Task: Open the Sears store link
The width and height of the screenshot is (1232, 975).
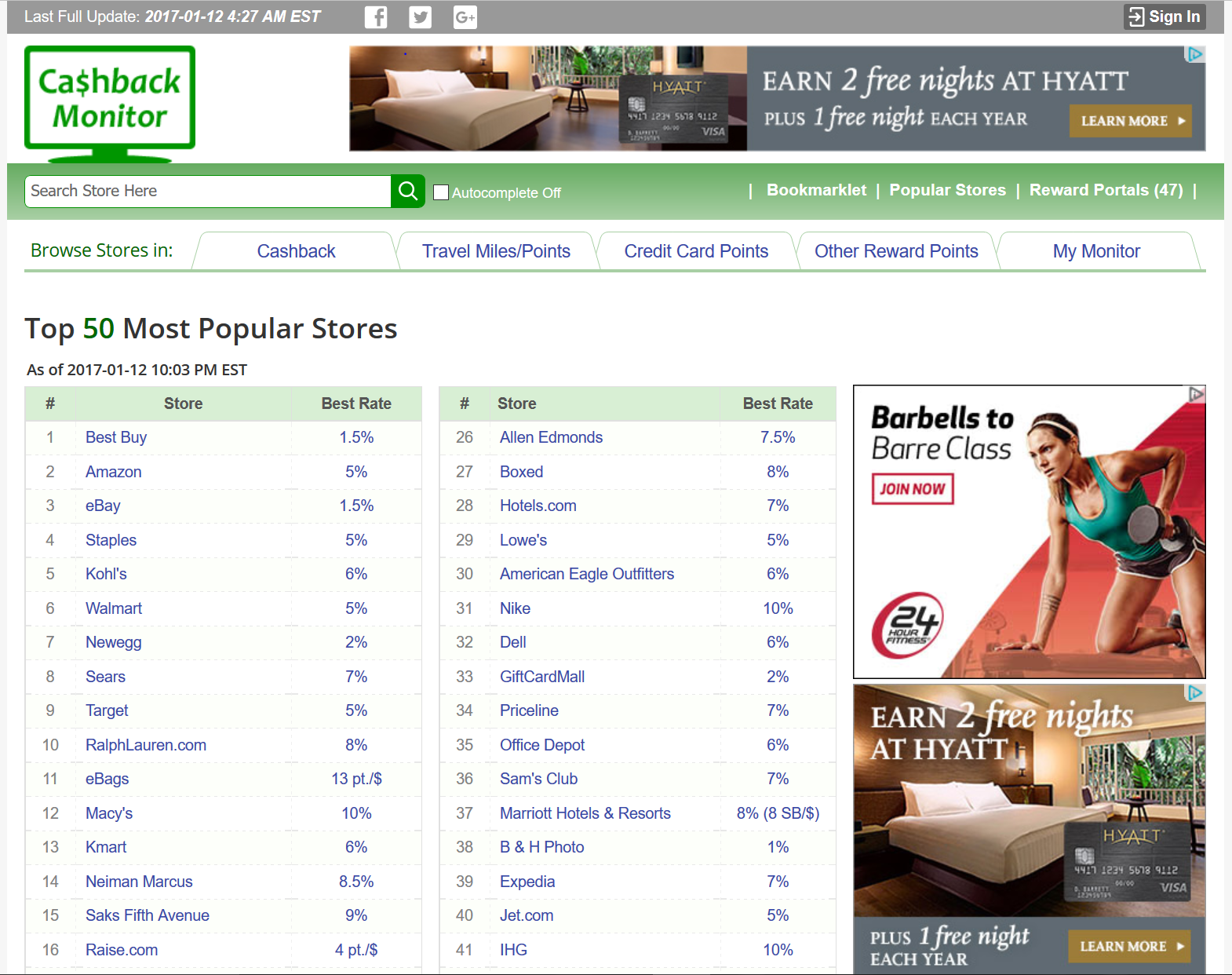Action: [x=105, y=677]
